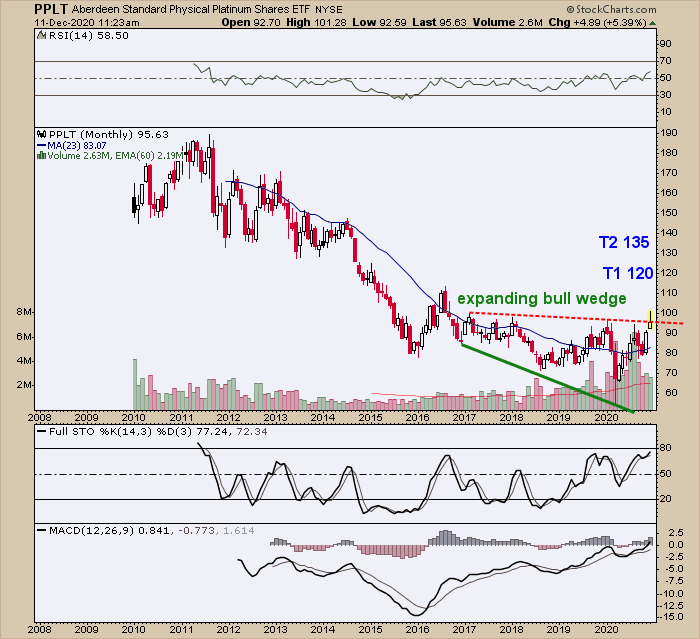The image size is (700, 639).
Task: Click the MACD(12,26,9) legend line icon
Action: click(40, 528)
